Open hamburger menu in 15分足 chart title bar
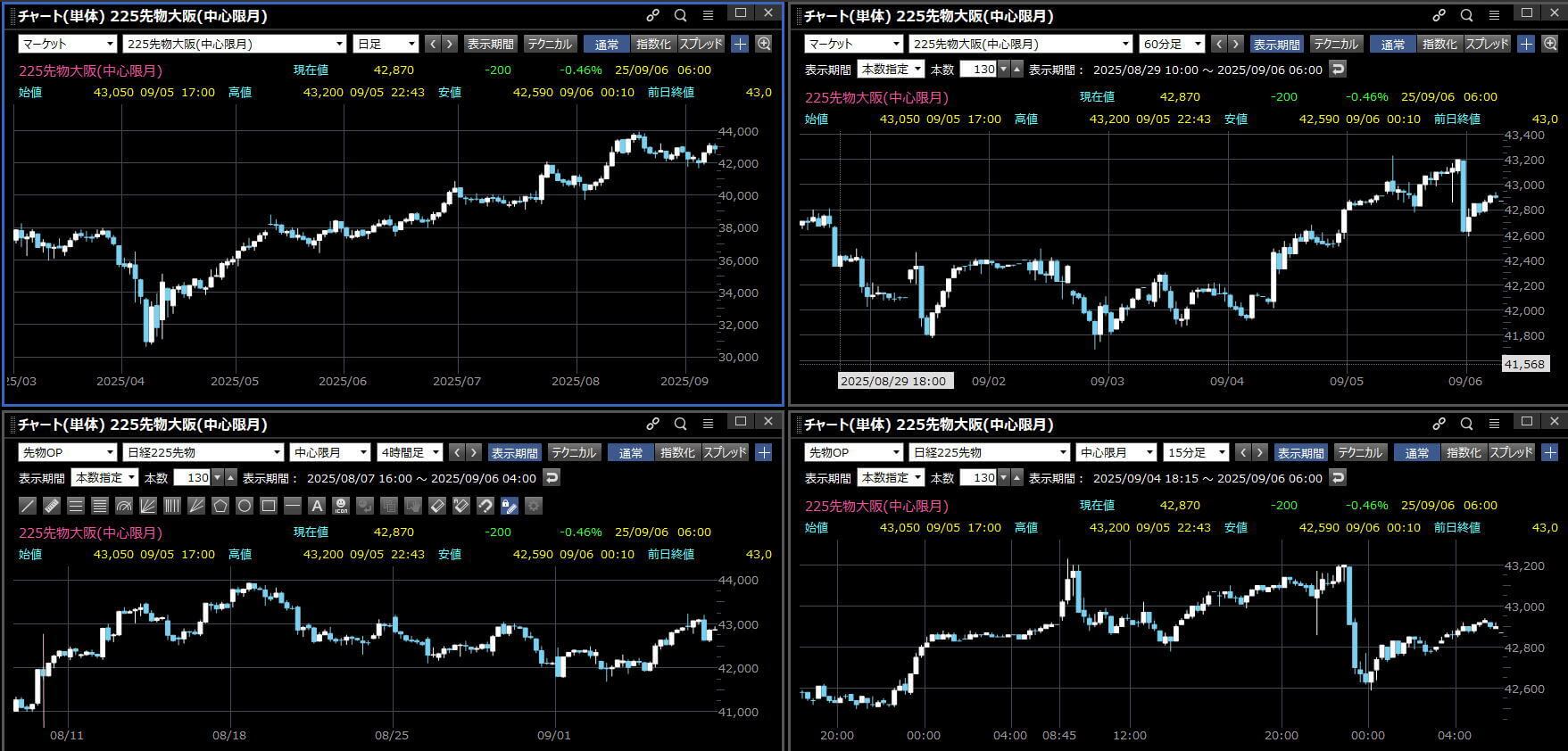This screenshot has width=1568, height=751. pyautogui.click(x=1494, y=424)
